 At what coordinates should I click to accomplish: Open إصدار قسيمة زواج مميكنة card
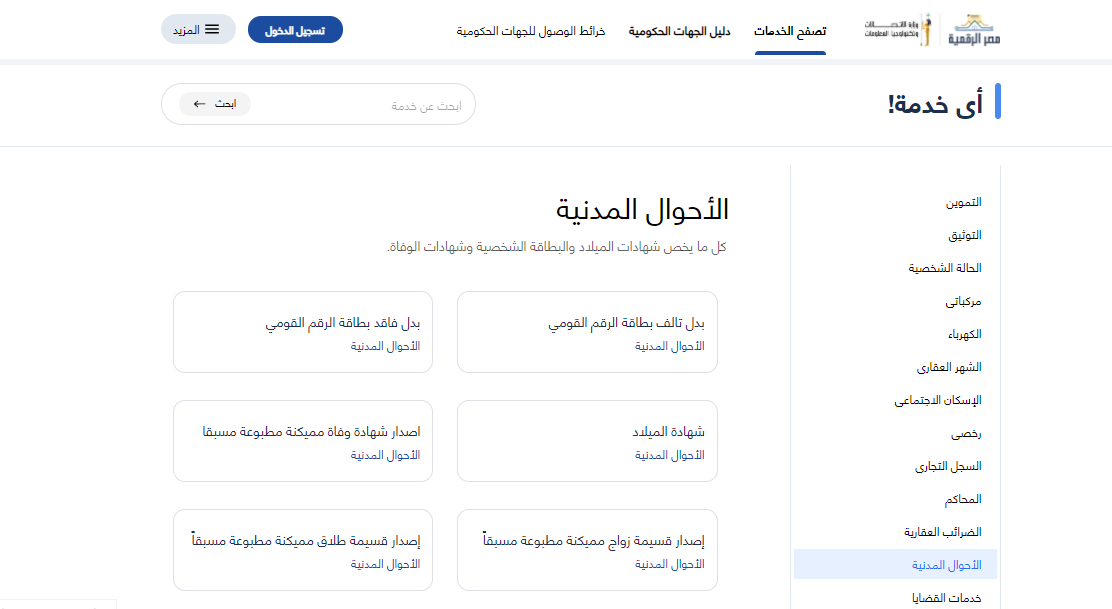tap(587, 550)
